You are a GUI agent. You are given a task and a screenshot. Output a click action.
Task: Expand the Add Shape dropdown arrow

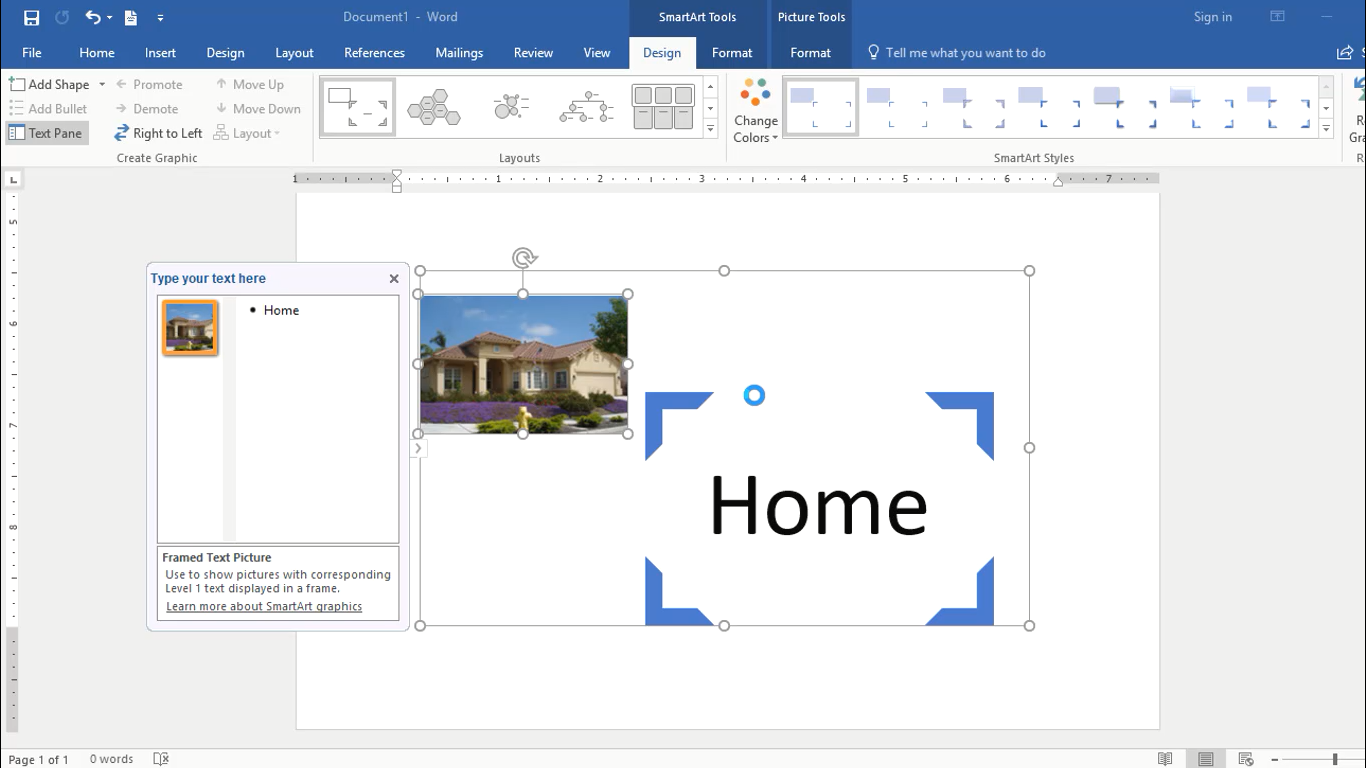[x=102, y=85]
